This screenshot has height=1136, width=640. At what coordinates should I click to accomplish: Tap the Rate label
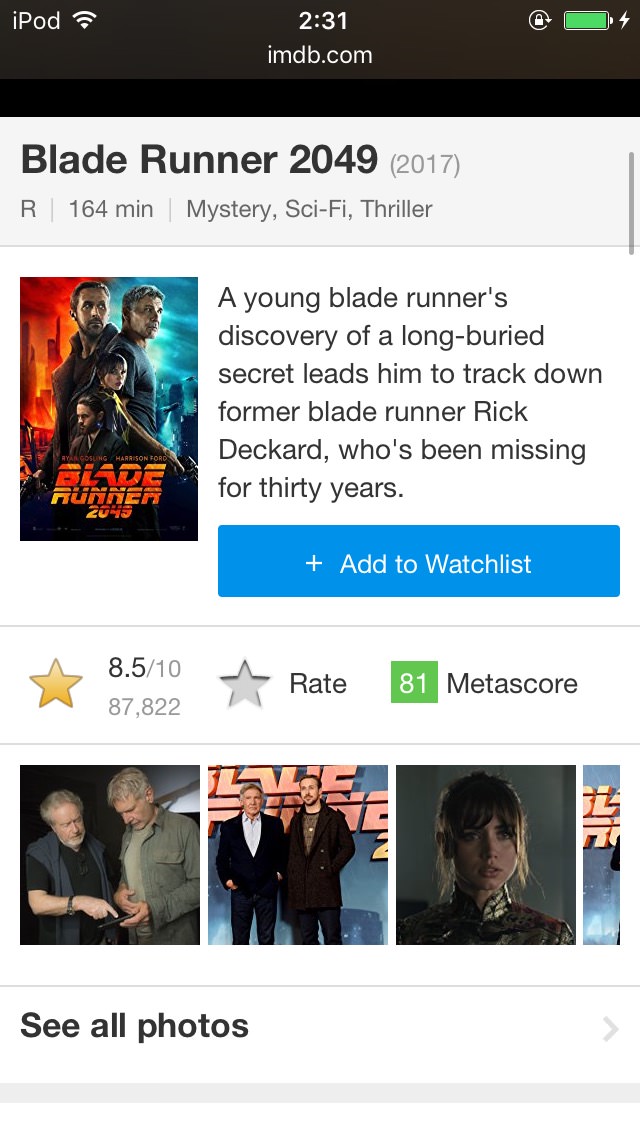(x=318, y=684)
